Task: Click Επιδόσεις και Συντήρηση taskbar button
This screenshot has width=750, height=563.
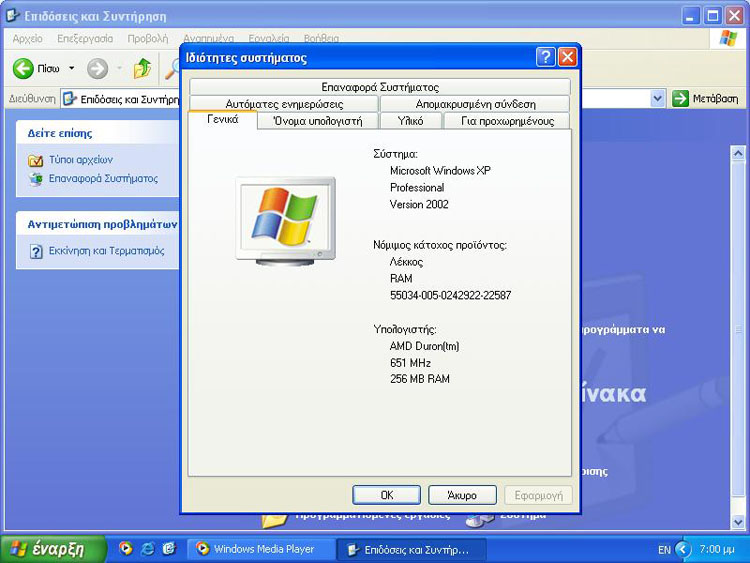Action: click(411, 549)
